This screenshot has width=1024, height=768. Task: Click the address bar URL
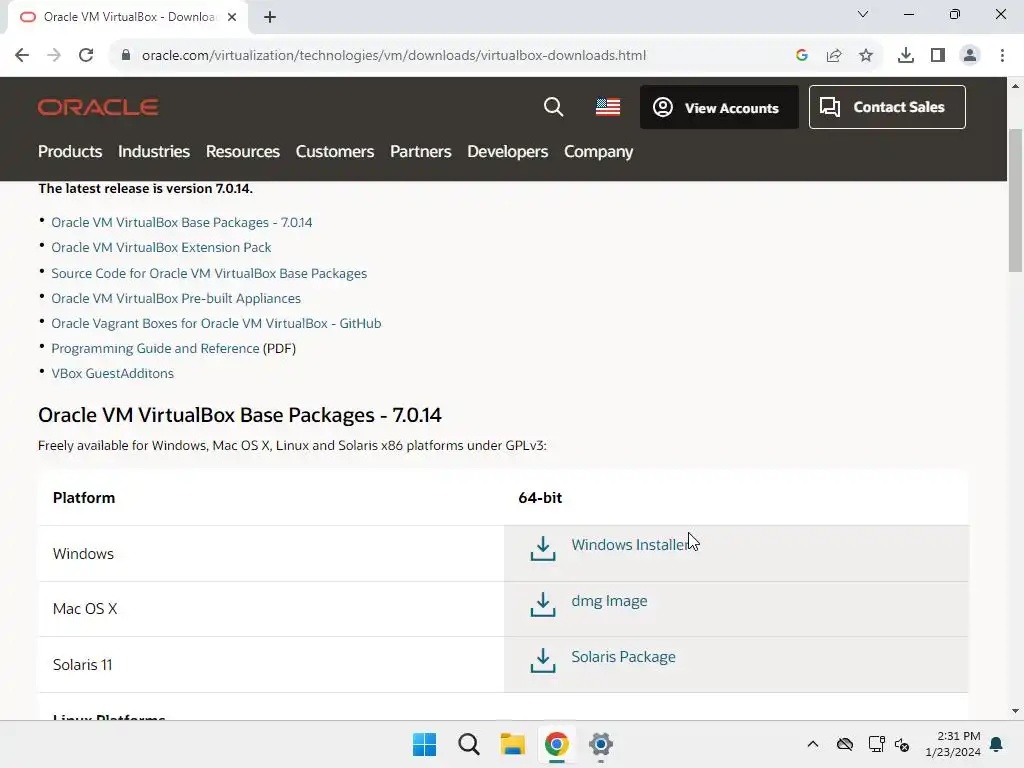[394, 56]
